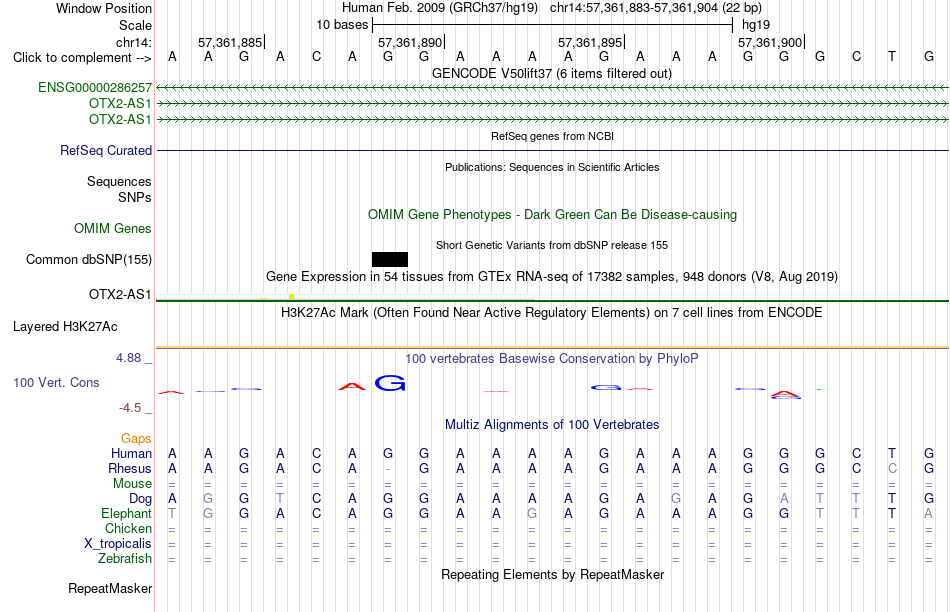This screenshot has height=612, width=950.
Task: Click the 57,361,885 position marker
Action: coord(230,42)
